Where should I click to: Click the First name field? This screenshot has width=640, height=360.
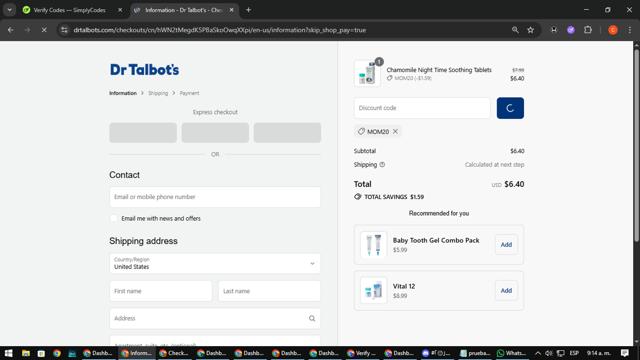[160, 291]
